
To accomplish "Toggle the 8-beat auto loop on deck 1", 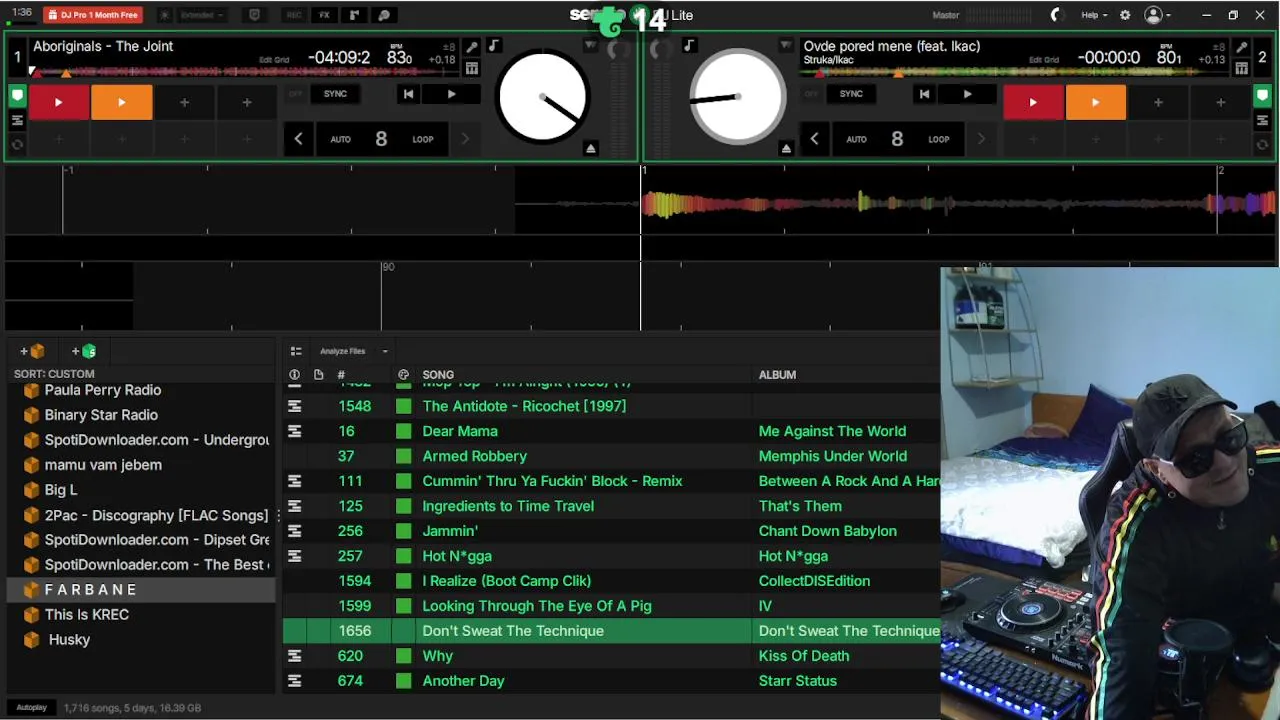I will [x=381, y=139].
